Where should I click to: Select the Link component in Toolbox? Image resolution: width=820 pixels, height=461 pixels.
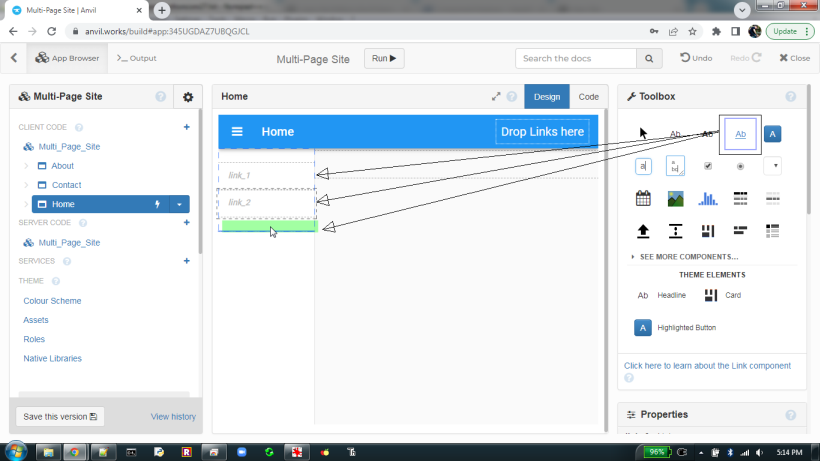[x=740, y=134]
